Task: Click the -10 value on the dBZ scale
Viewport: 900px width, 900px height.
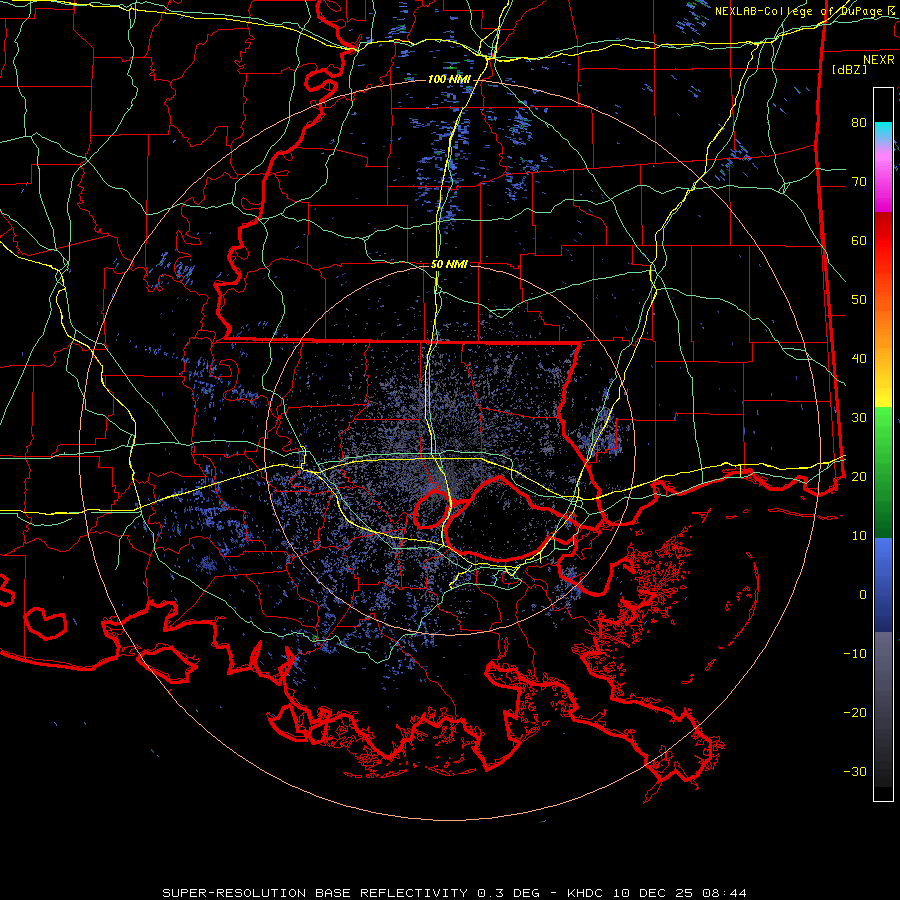Action: (x=855, y=654)
